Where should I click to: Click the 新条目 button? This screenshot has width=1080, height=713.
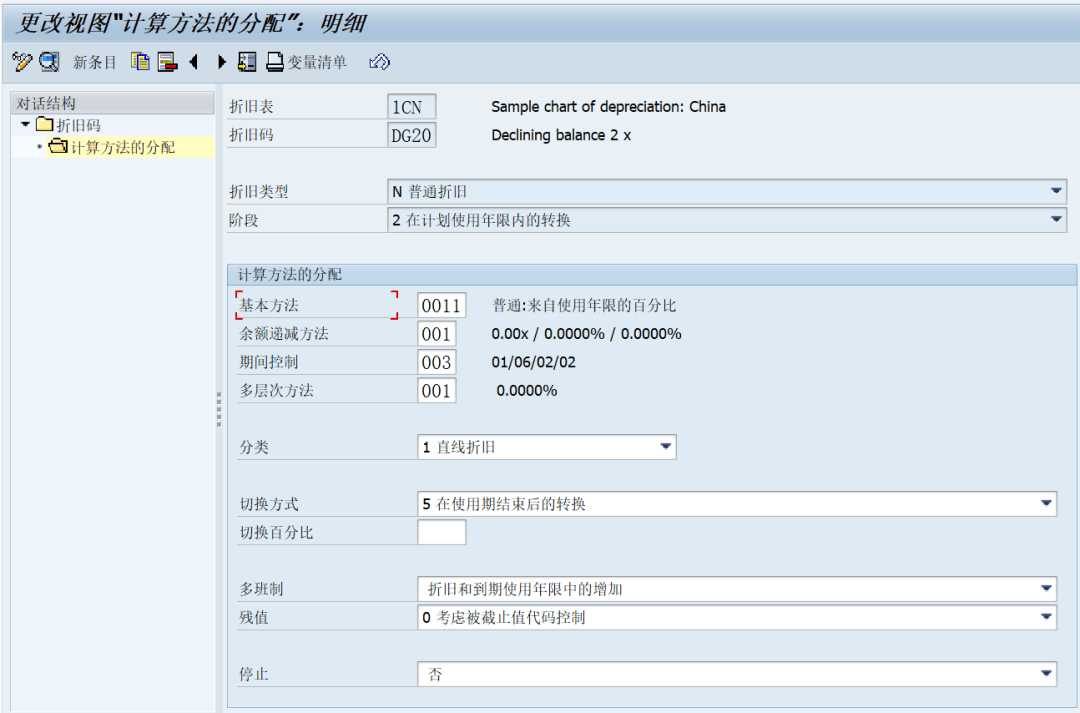95,62
